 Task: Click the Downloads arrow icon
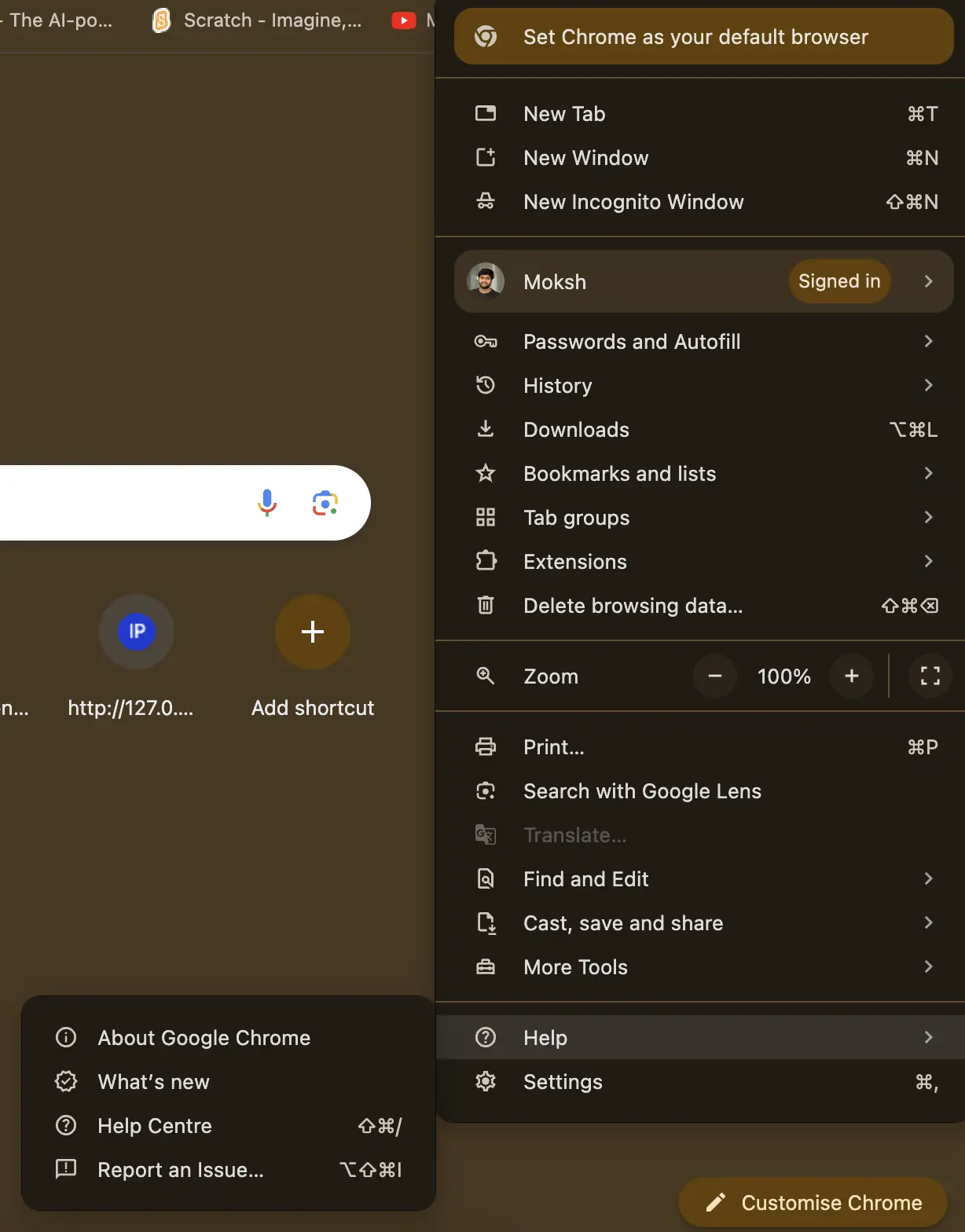click(486, 430)
